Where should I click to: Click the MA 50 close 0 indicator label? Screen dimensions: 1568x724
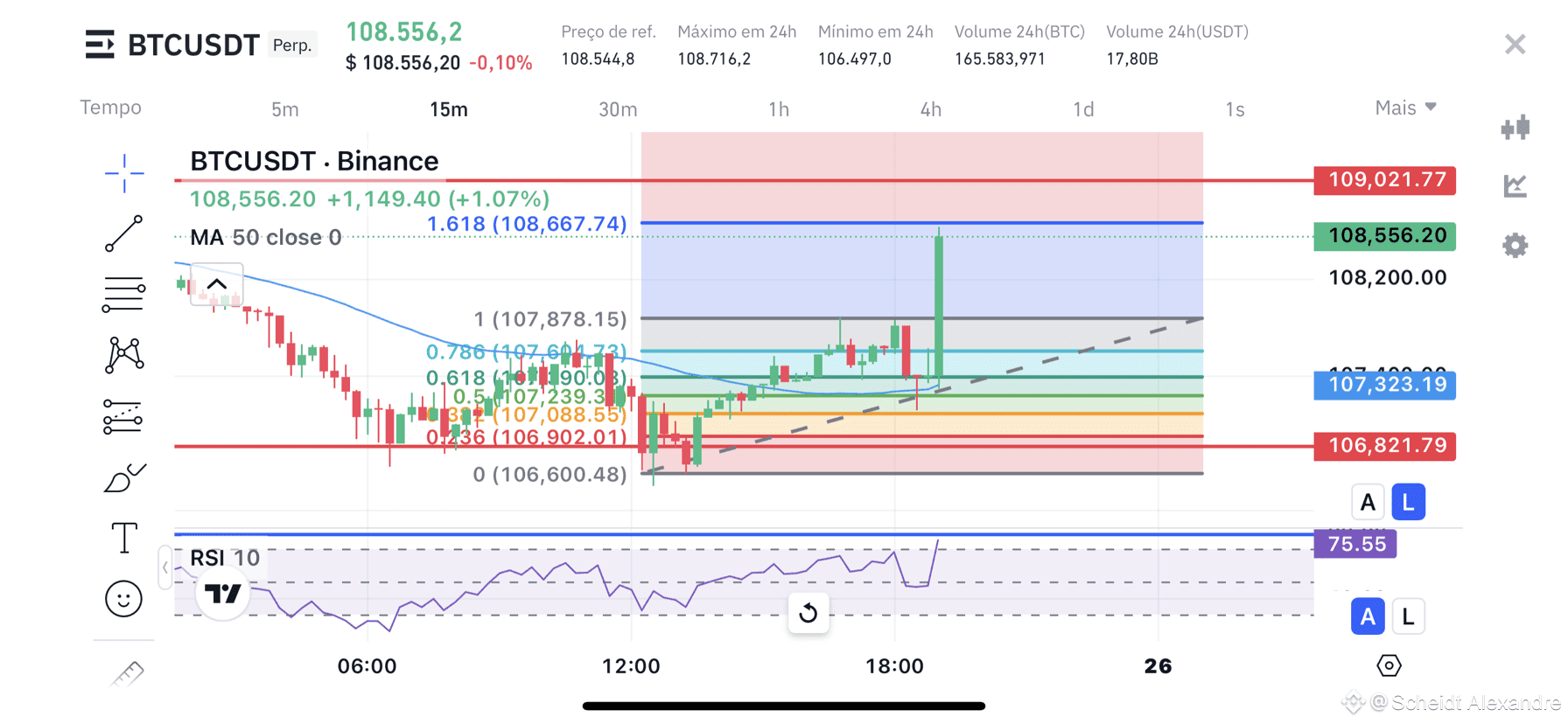point(266,237)
